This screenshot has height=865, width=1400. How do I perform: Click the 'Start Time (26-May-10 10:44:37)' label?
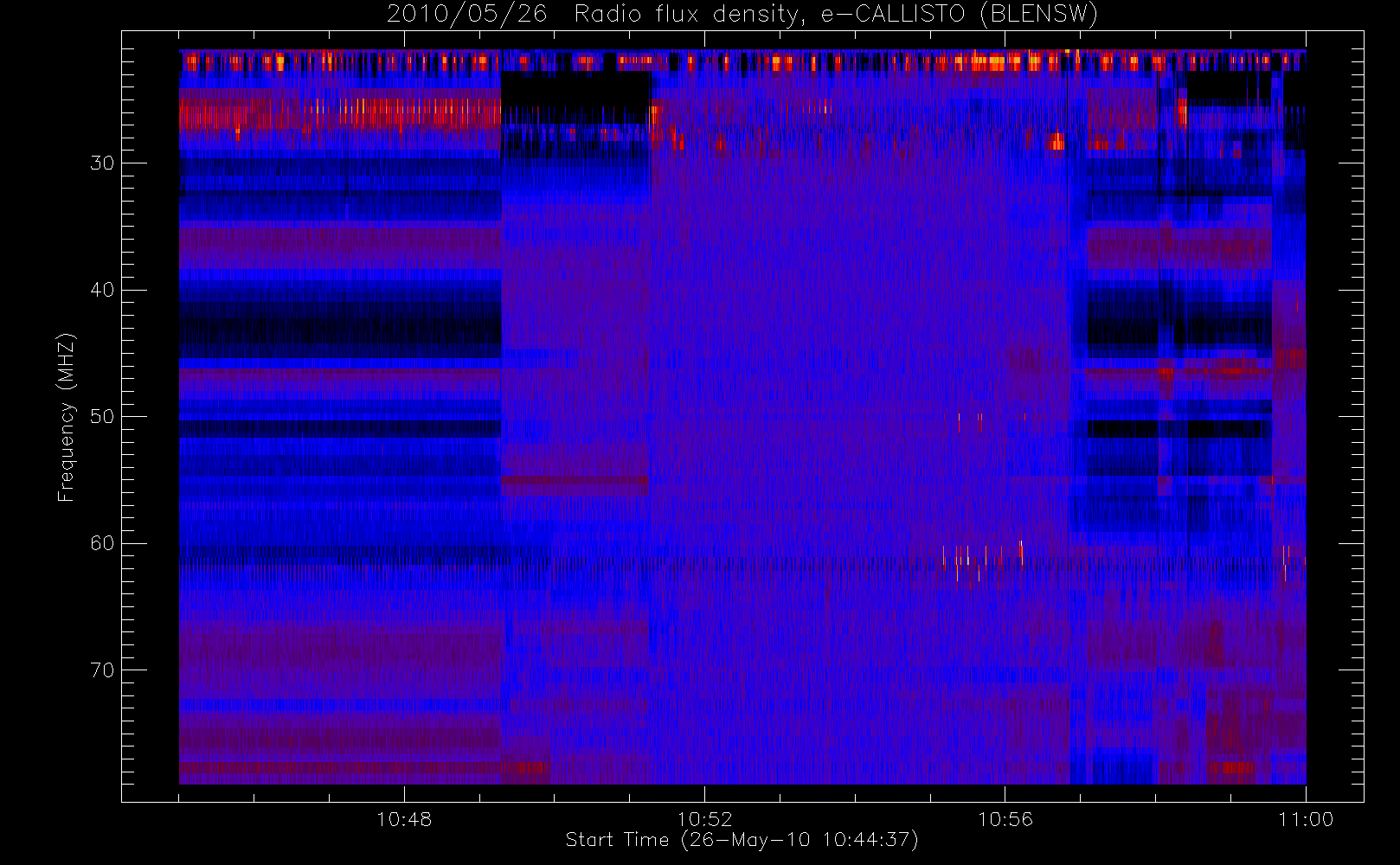(x=742, y=840)
